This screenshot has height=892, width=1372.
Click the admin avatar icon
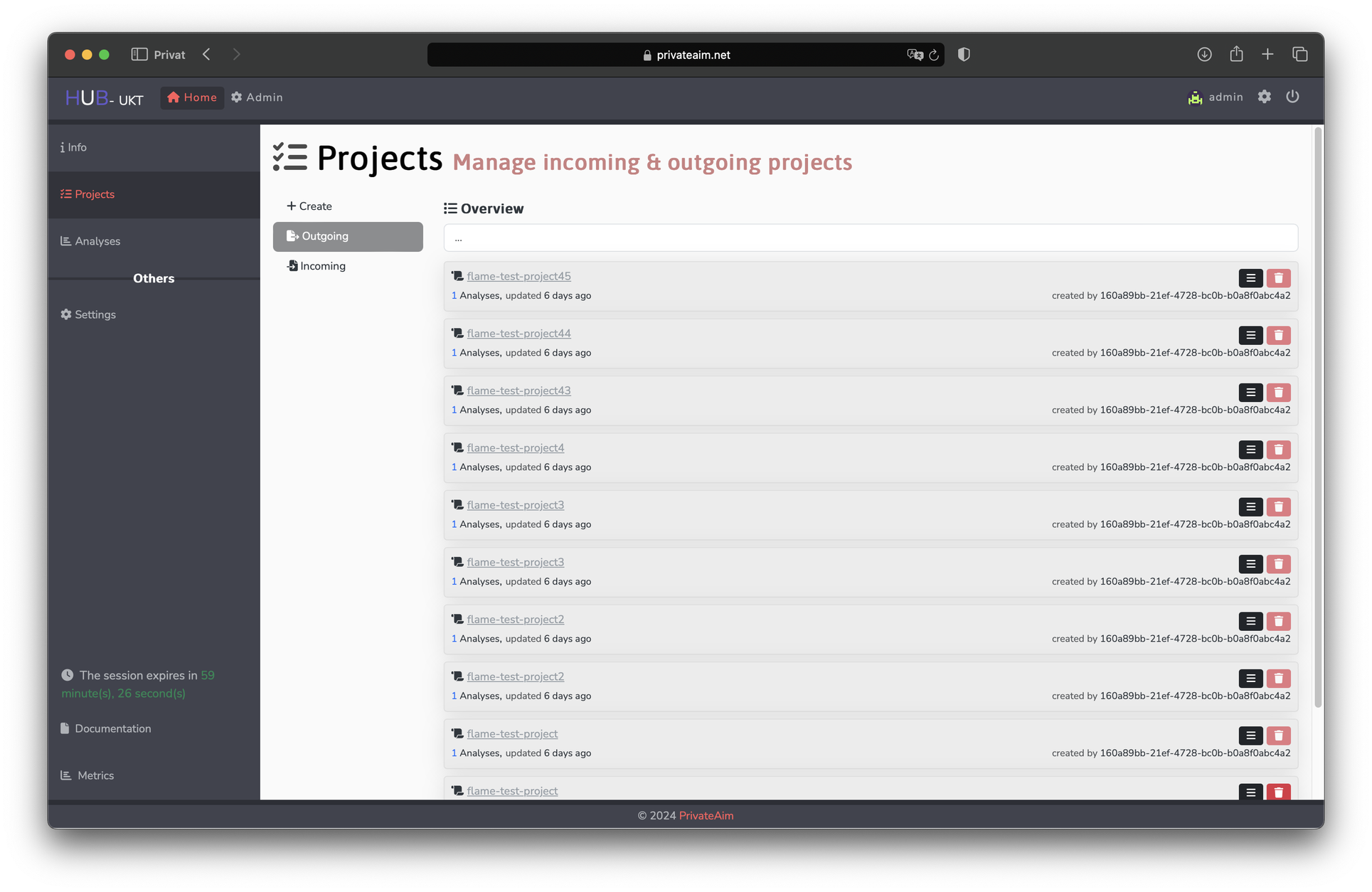(1196, 97)
